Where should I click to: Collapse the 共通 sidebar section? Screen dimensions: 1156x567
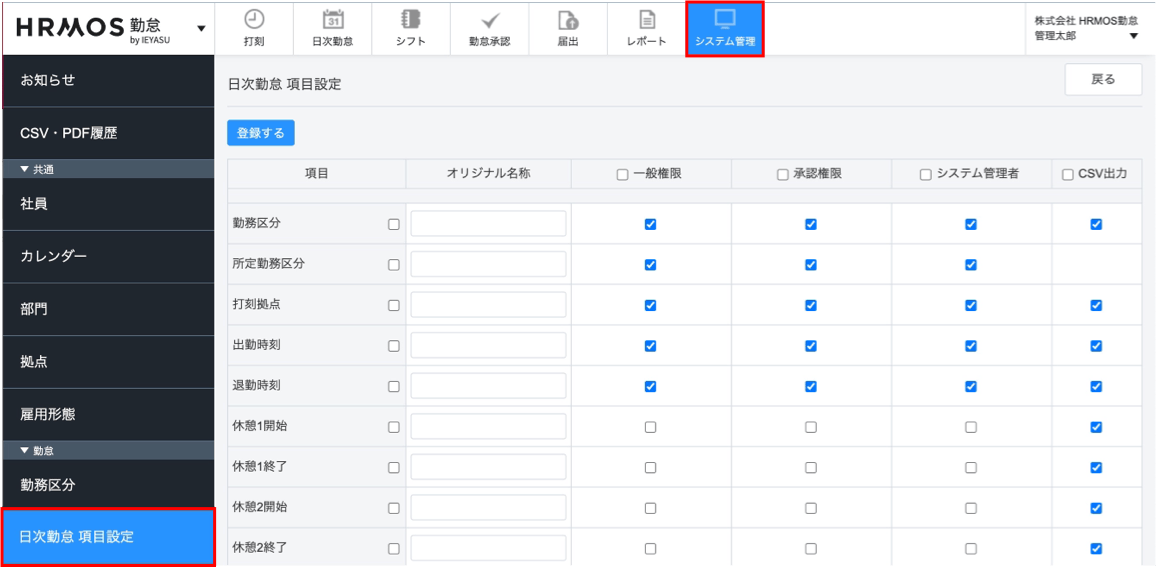[x=25, y=170]
